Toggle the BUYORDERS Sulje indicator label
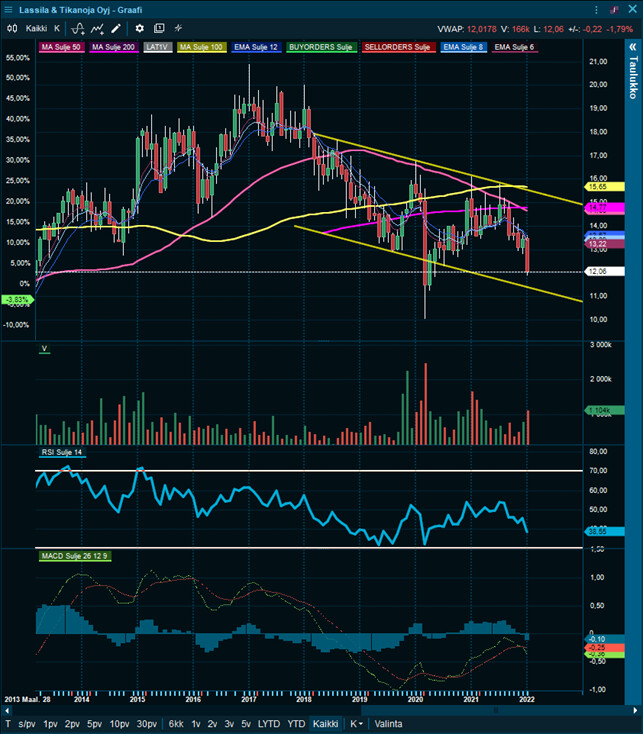The width and height of the screenshot is (643, 734). click(320, 47)
